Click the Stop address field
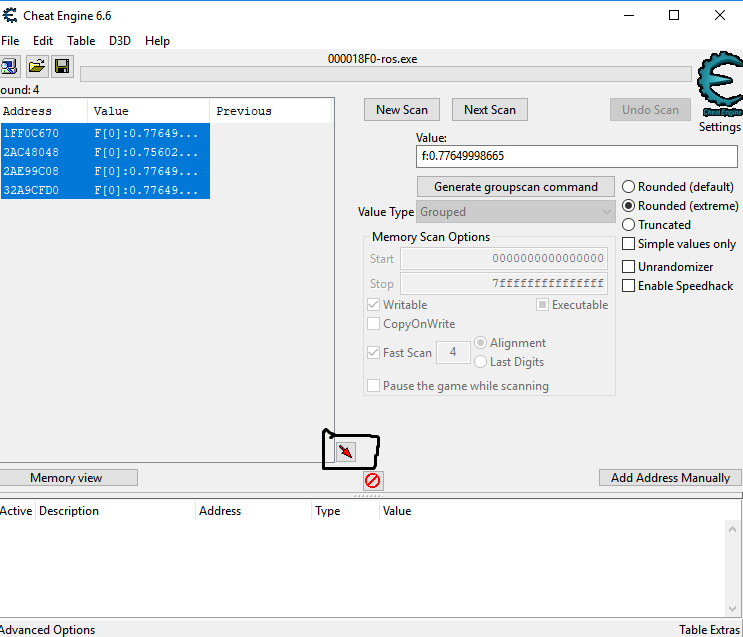 (504, 283)
